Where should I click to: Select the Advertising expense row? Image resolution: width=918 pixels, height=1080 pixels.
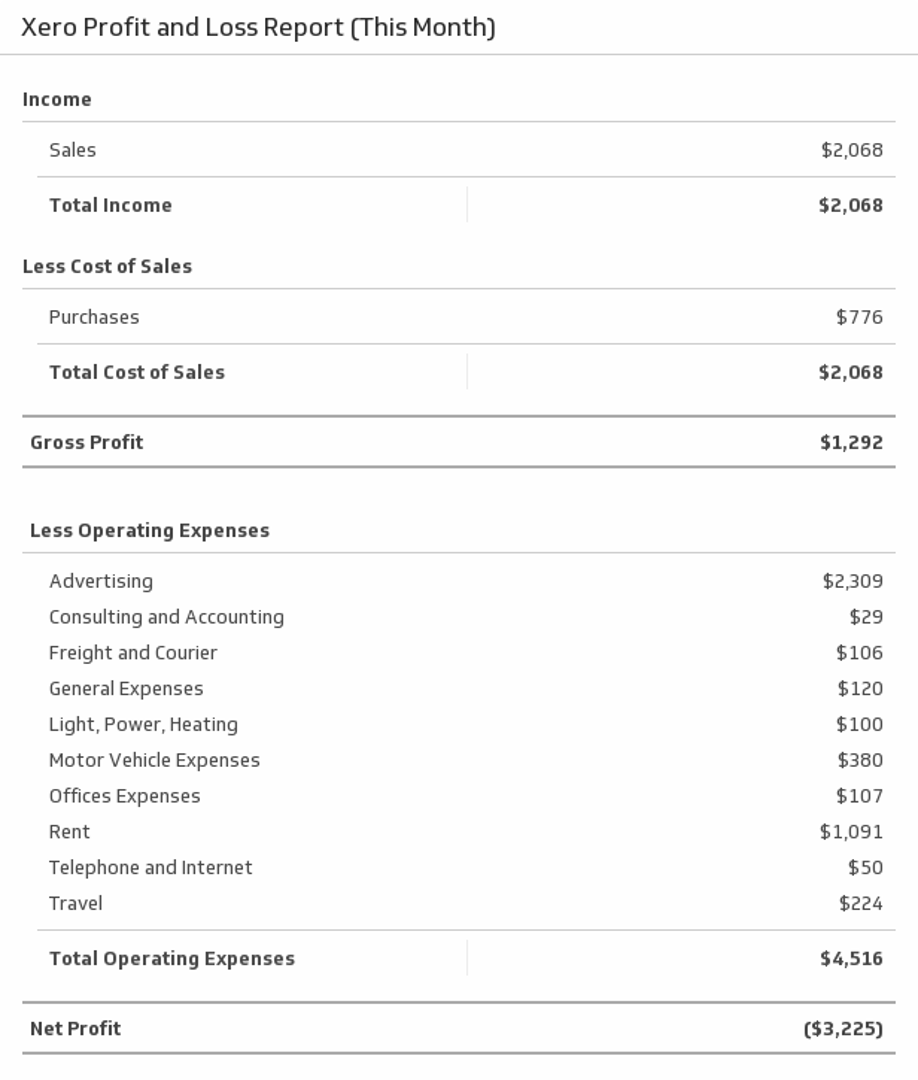click(101, 581)
